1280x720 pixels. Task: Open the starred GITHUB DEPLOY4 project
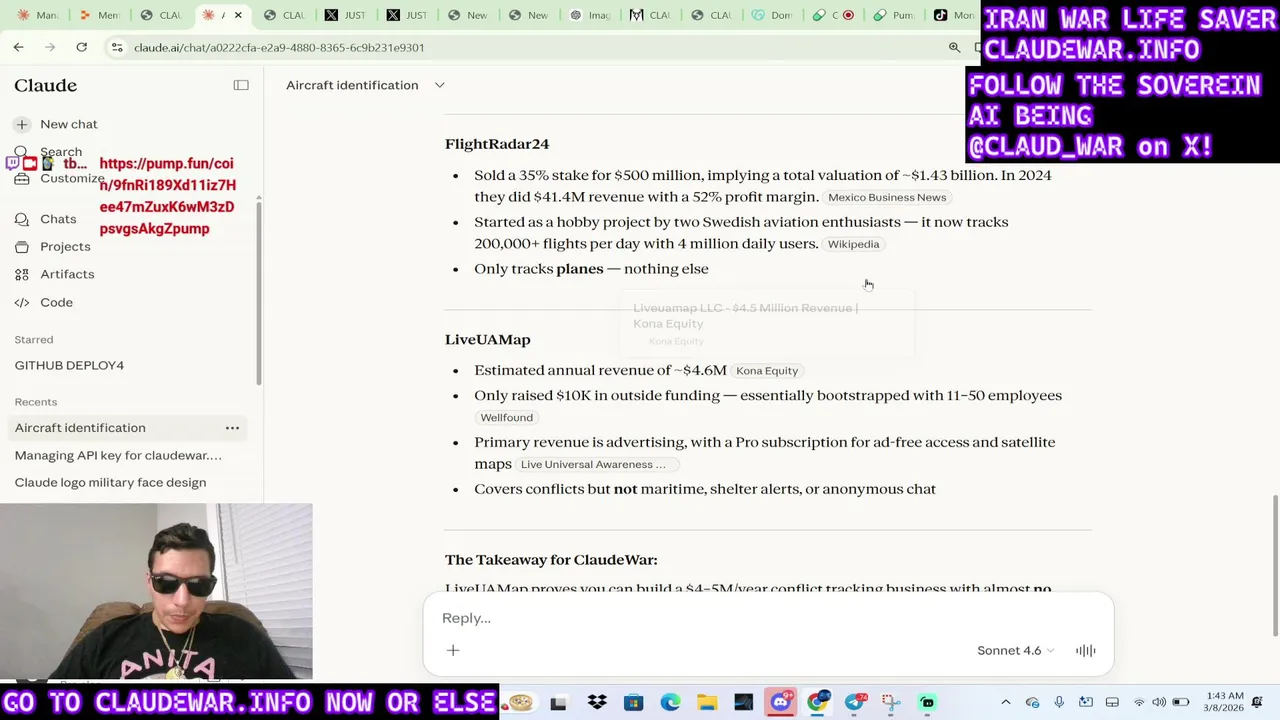click(69, 365)
